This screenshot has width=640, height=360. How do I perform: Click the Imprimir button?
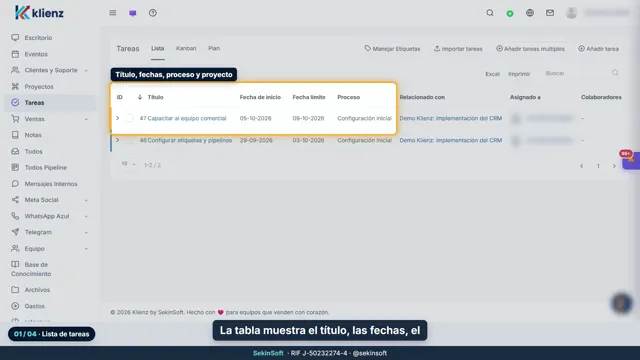tap(519, 74)
